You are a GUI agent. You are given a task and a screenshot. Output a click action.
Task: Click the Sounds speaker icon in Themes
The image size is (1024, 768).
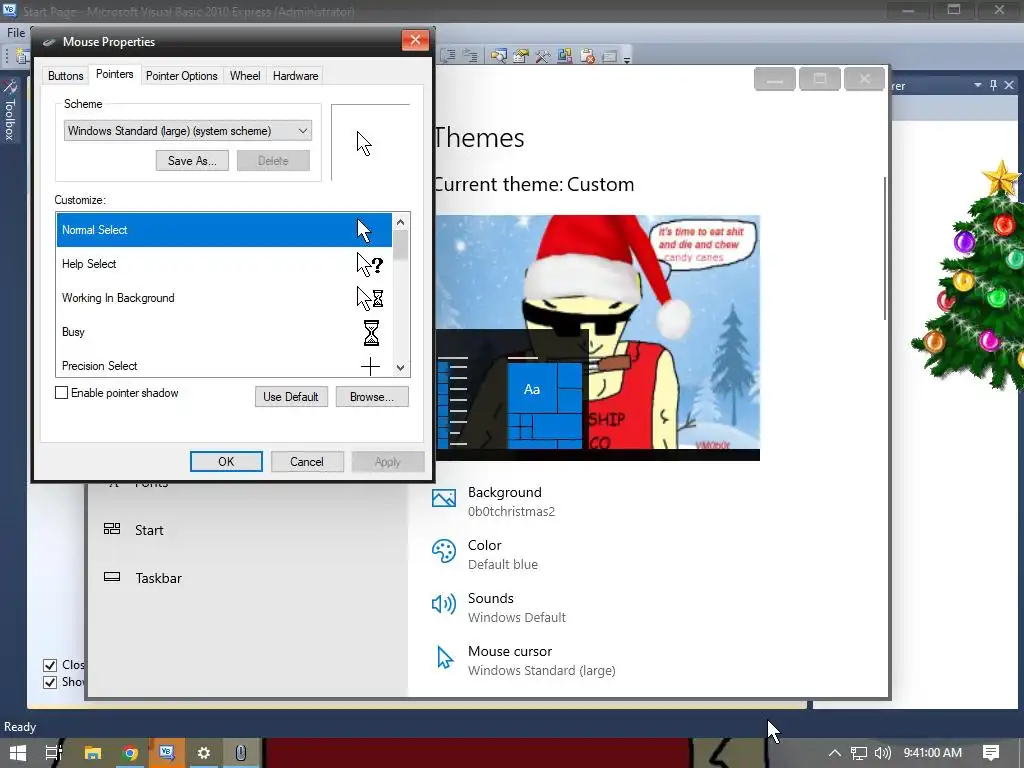tap(444, 604)
